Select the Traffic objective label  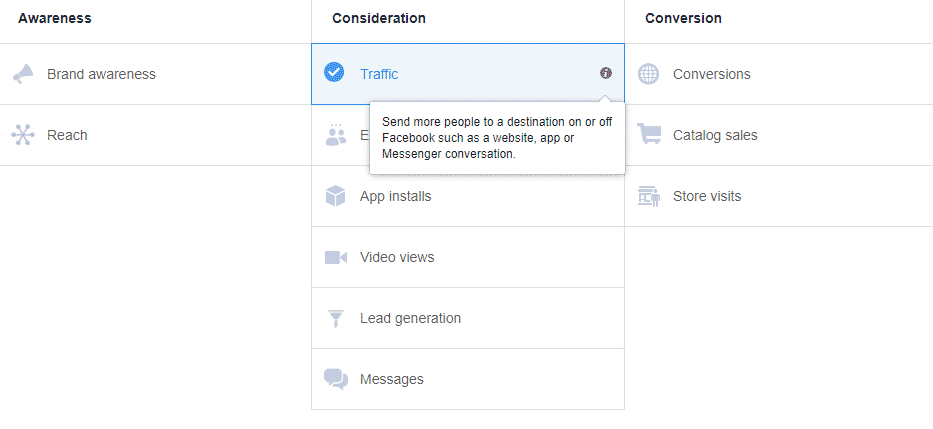click(x=379, y=74)
